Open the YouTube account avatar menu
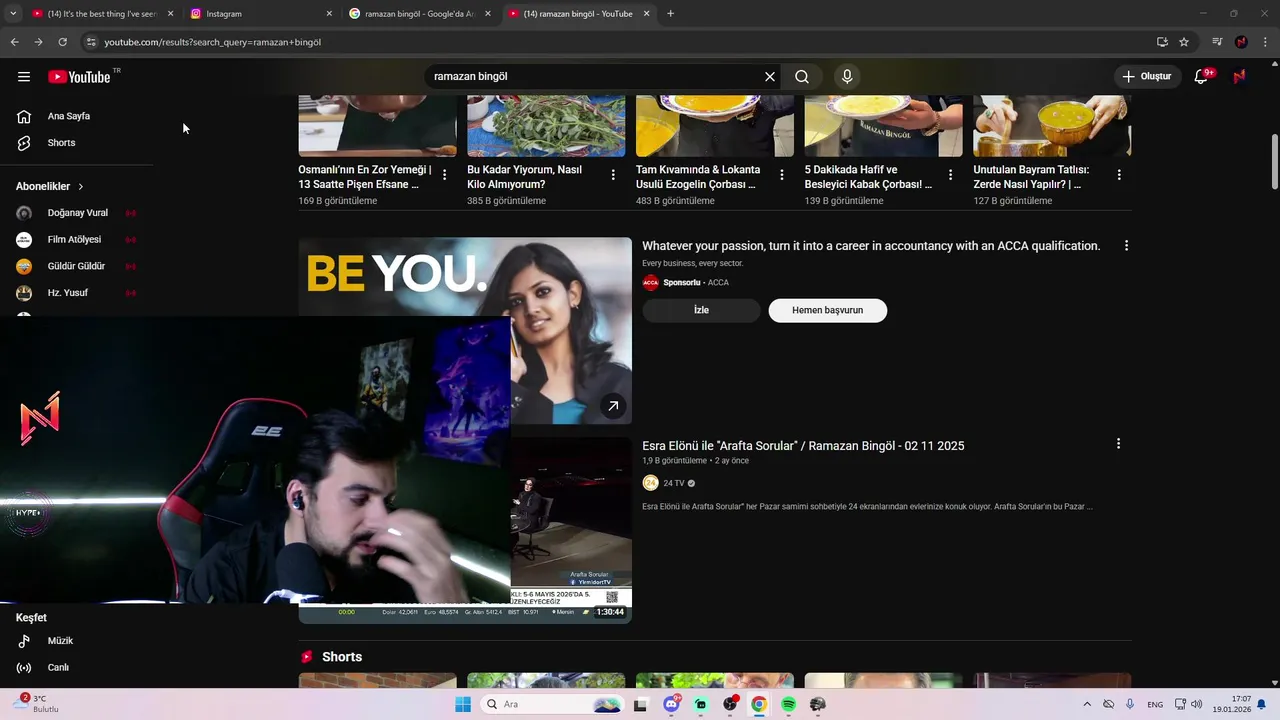 (1239, 76)
